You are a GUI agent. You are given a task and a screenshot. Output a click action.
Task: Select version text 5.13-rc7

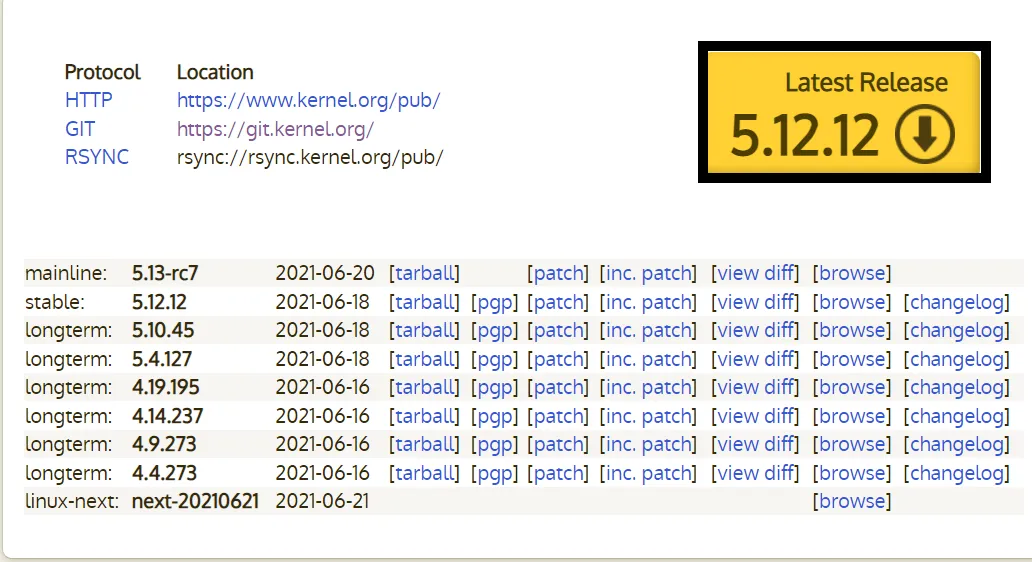tap(165, 273)
